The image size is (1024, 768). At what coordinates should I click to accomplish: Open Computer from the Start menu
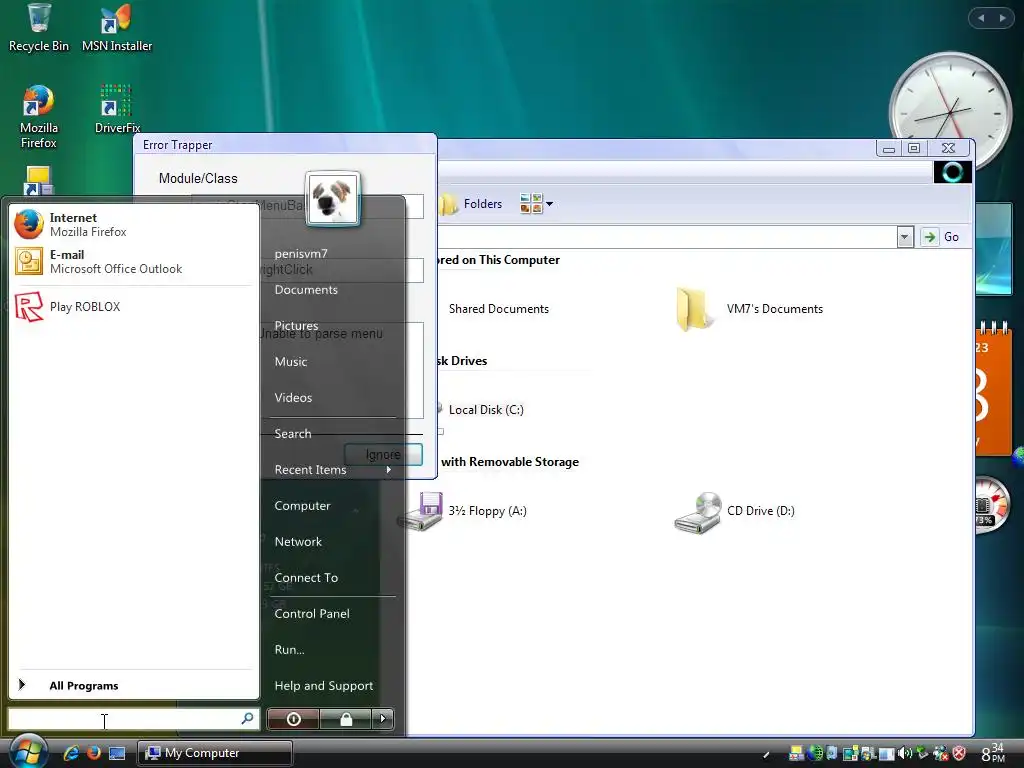pyautogui.click(x=302, y=505)
